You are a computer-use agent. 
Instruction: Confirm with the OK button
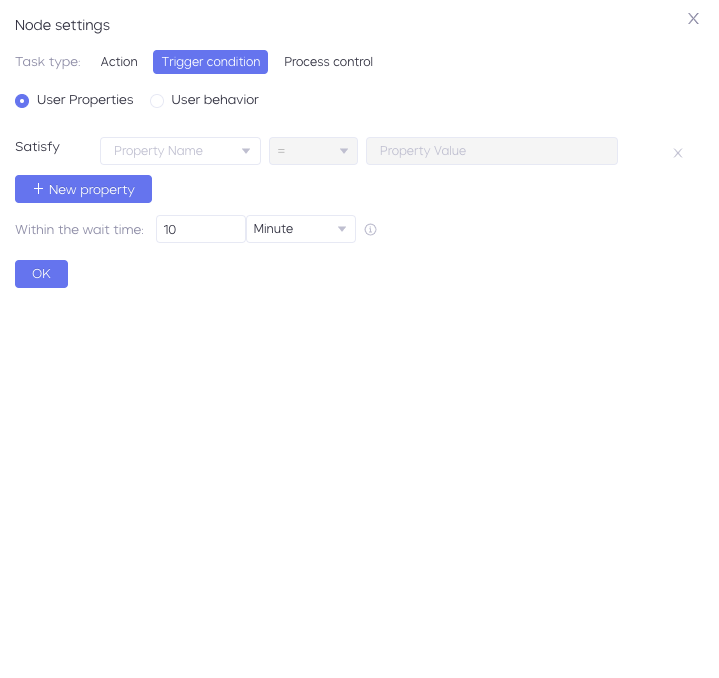click(41, 274)
